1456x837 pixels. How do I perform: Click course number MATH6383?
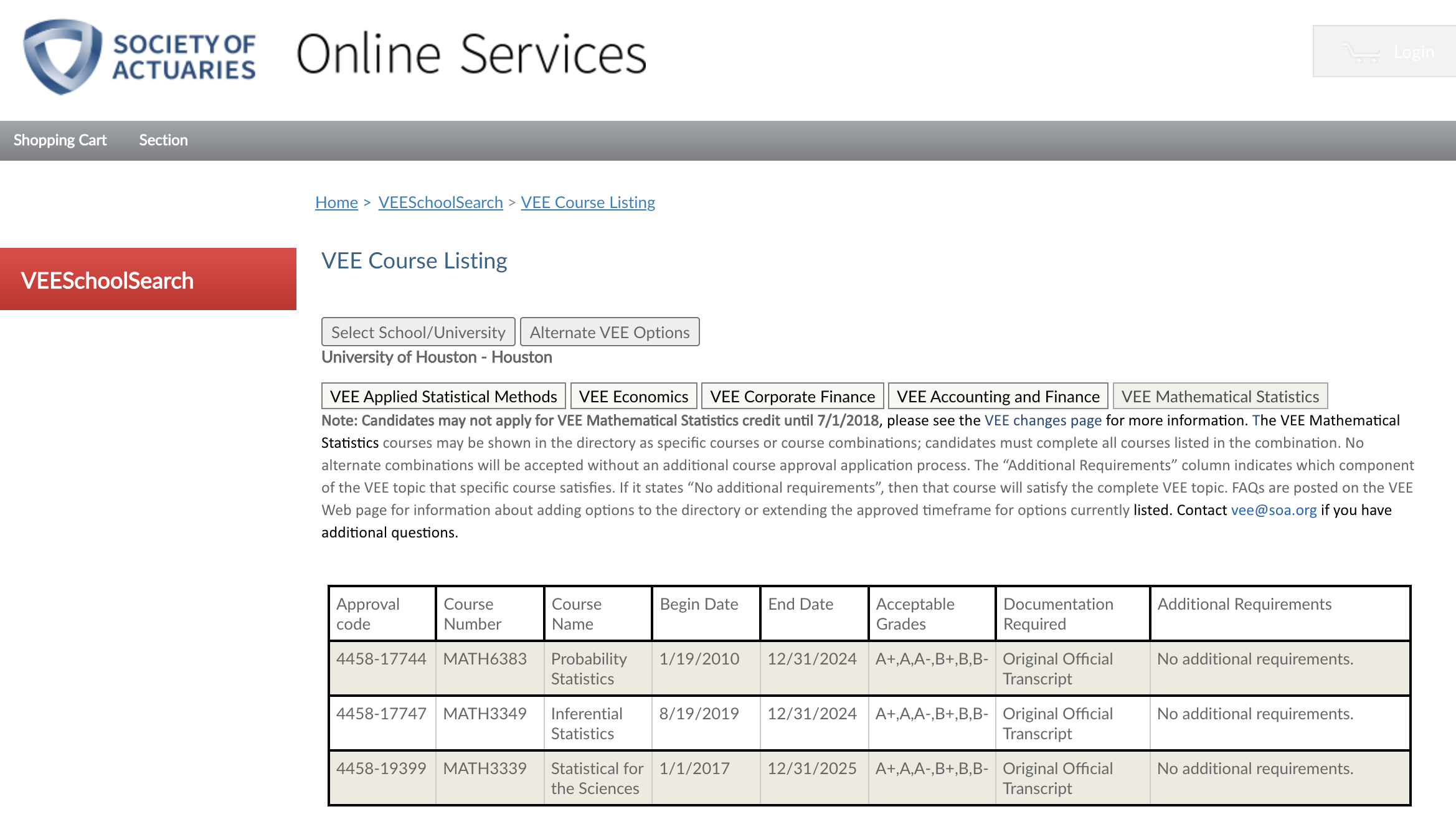[485, 659]
